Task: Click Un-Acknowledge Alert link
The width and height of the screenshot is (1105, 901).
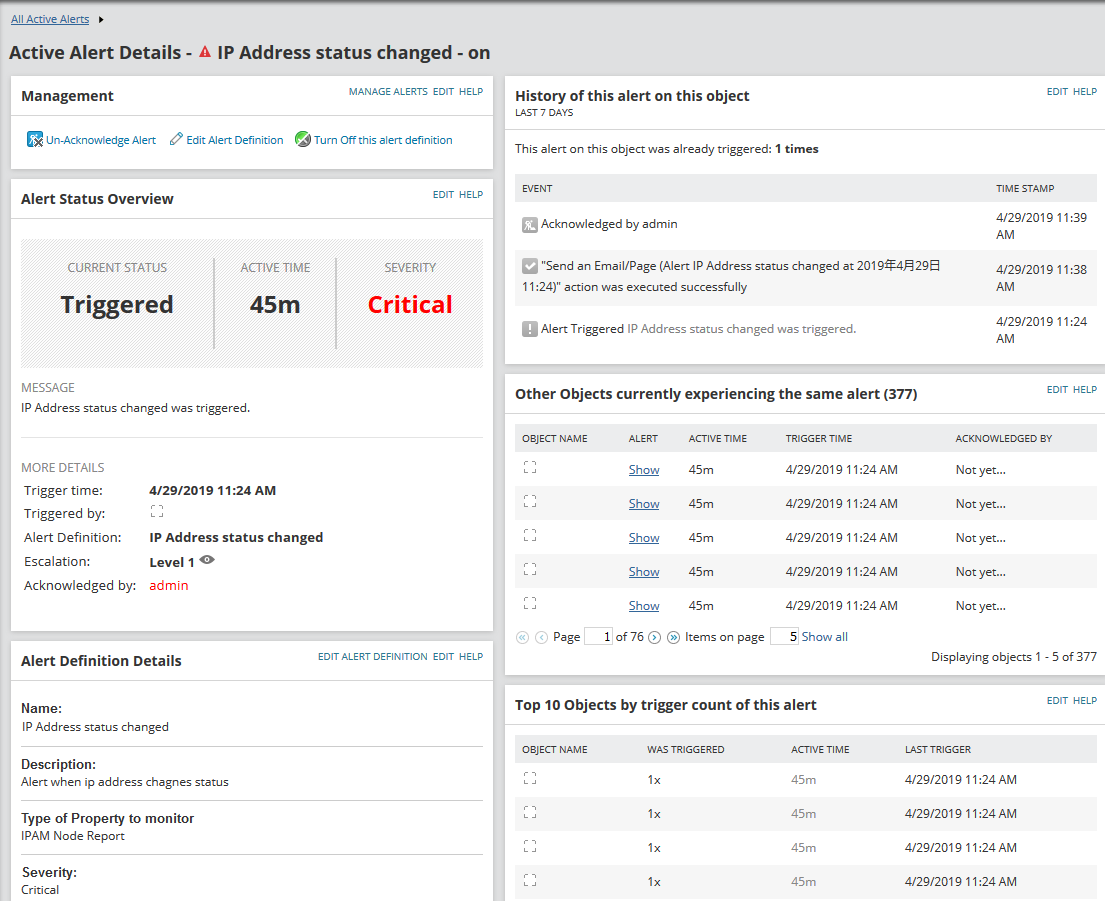Action: tap(101, 139)
